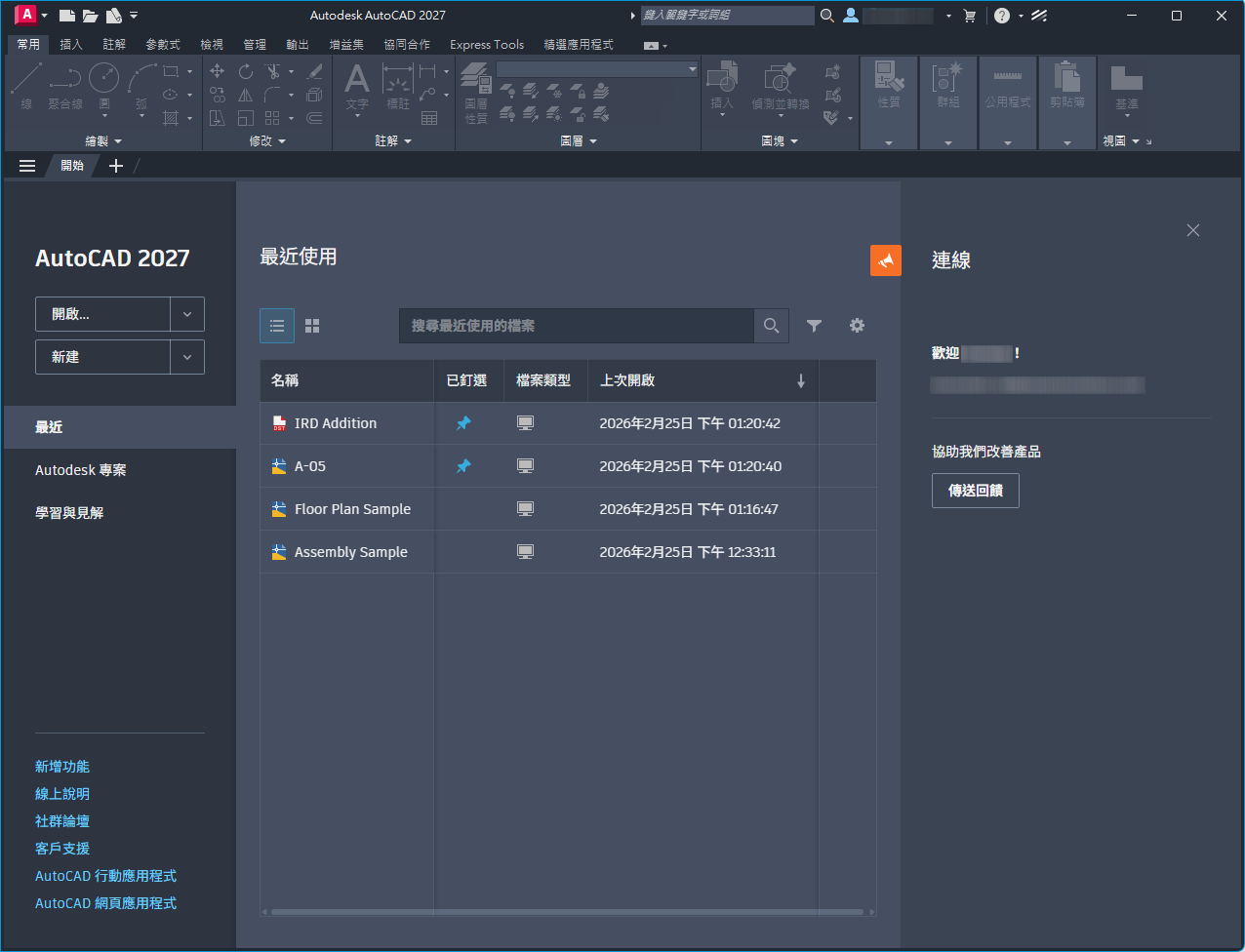Click the orange announcements megaphone icon
The image size is (1245, 952).
click(886, 260)
